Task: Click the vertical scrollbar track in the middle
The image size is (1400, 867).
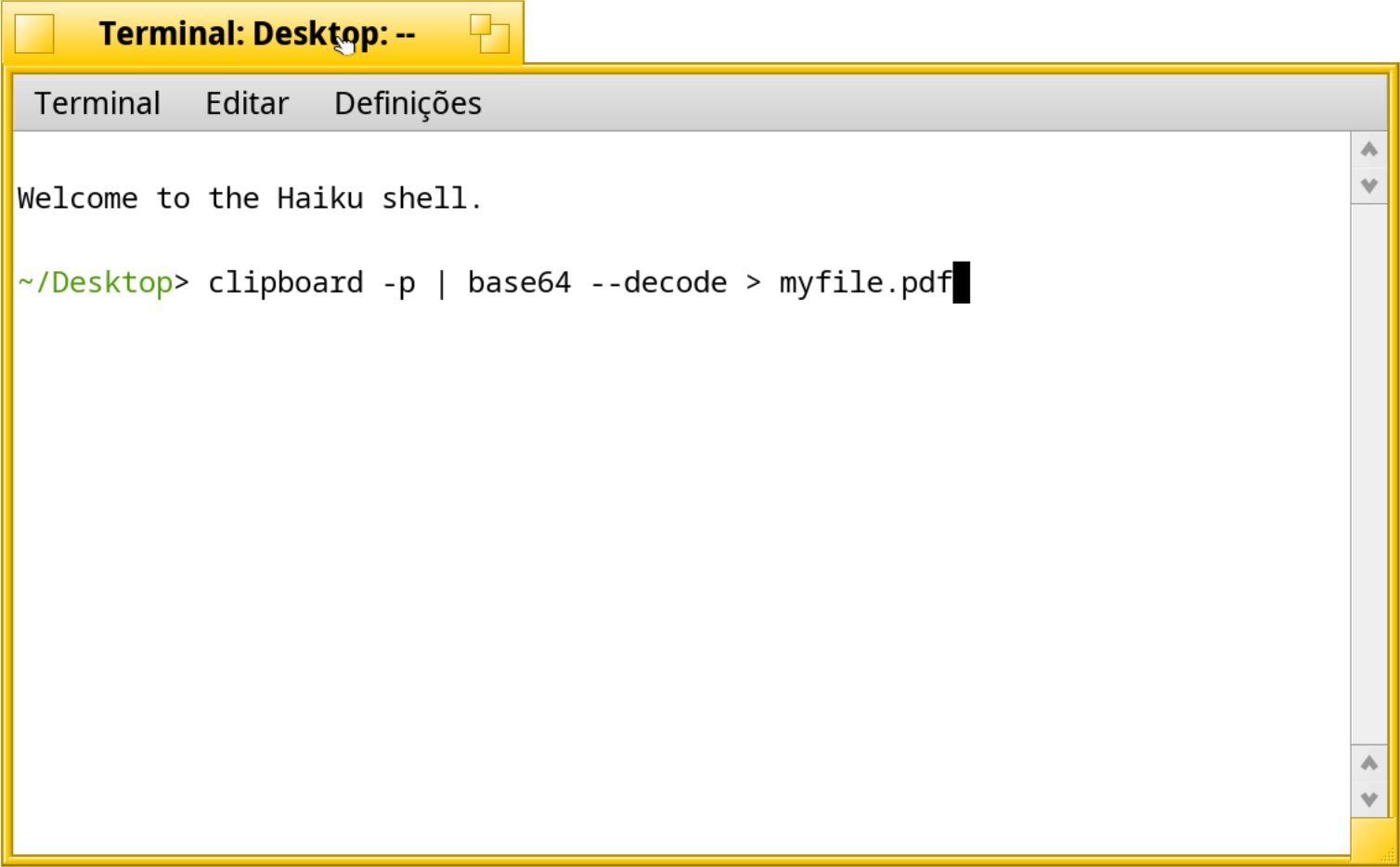Action: [1368, 473]
